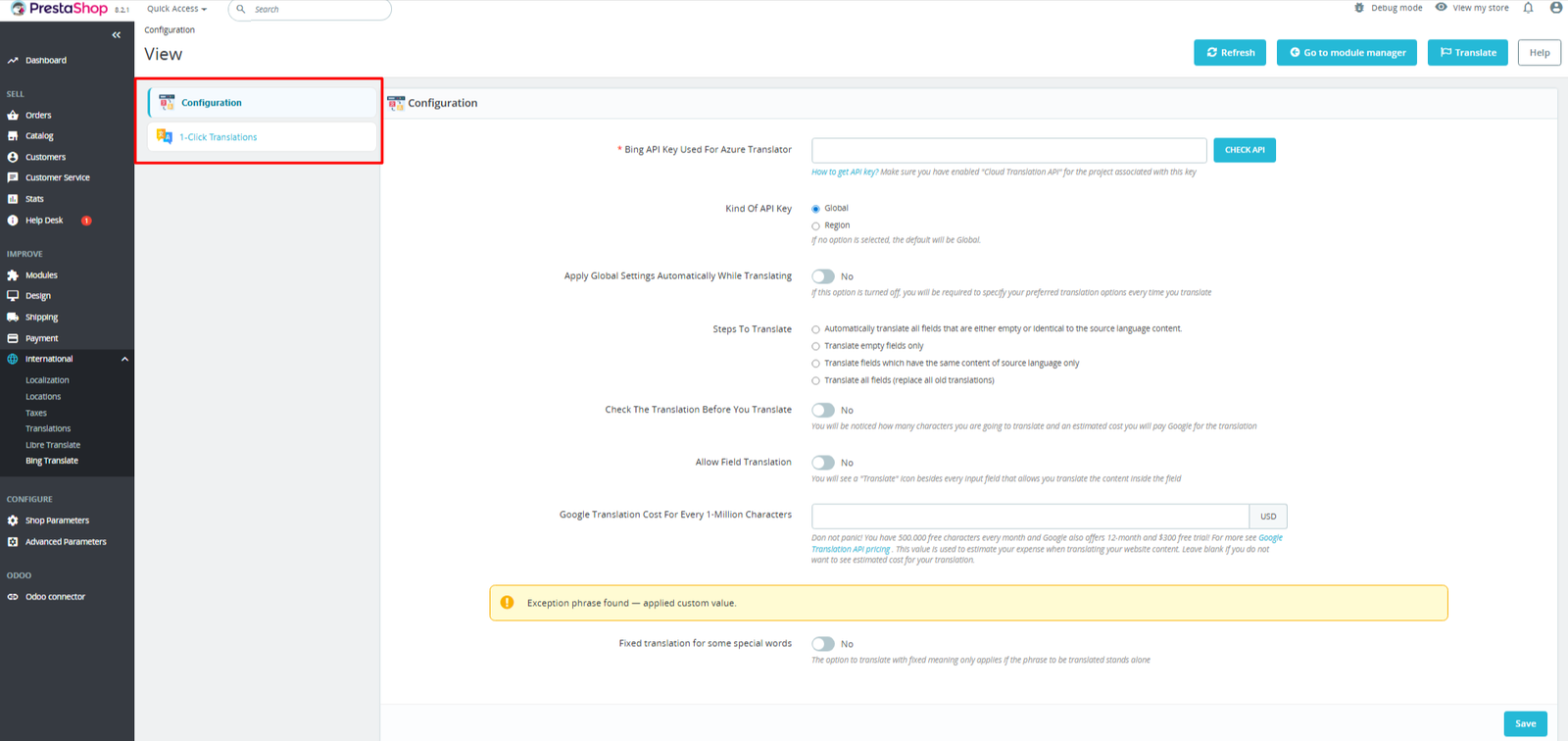Click the Debug mode bug icon
Viewport: 1568px width, 741px height.
[1359, 8]
